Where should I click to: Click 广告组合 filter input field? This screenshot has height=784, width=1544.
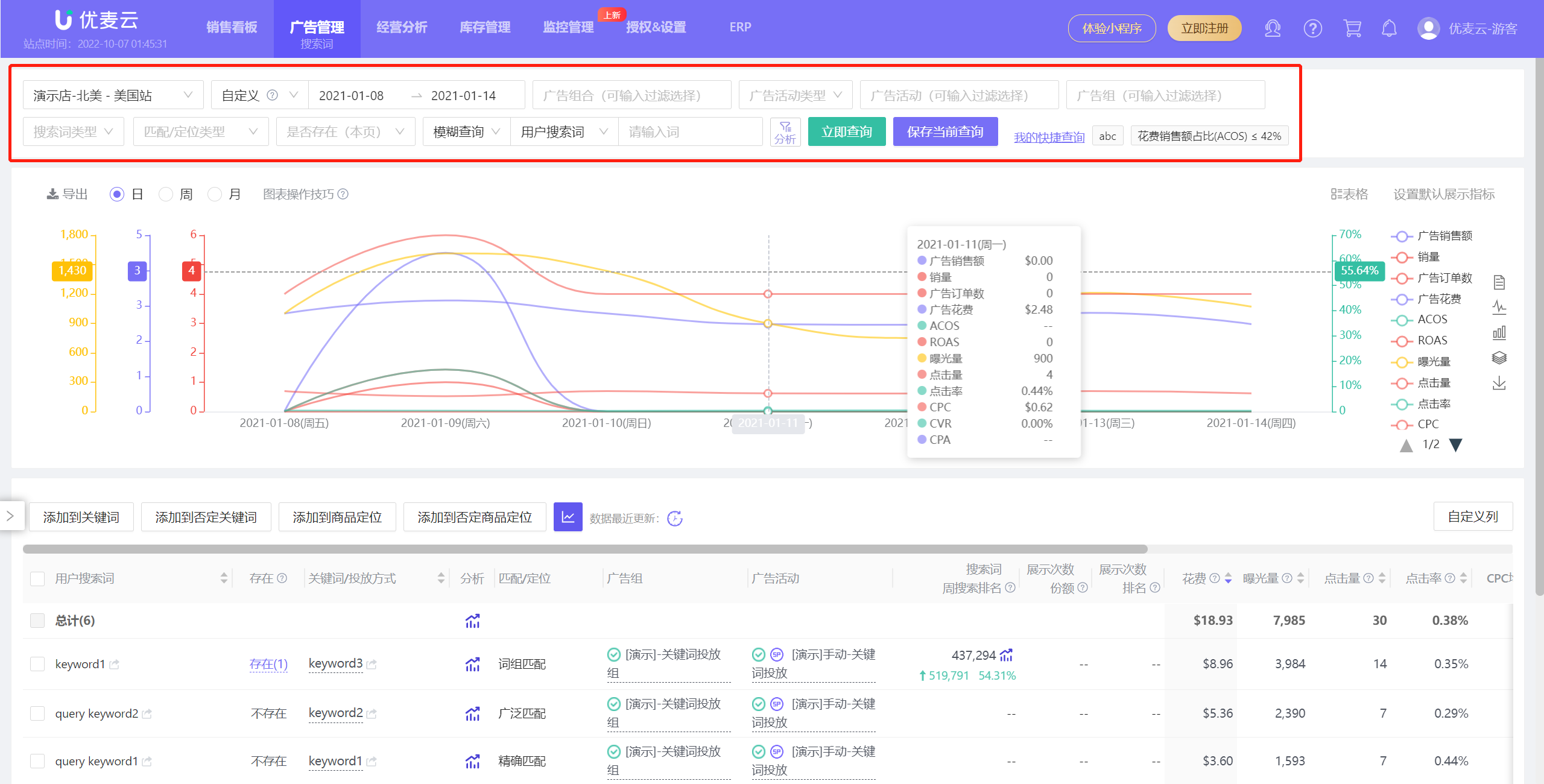pos(631,95)
